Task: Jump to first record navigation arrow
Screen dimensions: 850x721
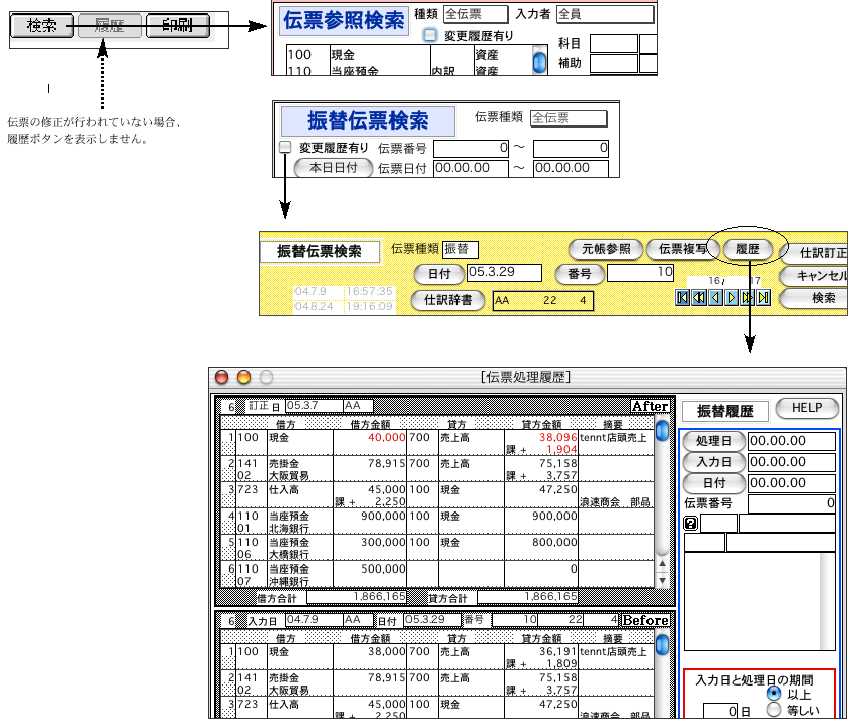Action: pos(683,297)
